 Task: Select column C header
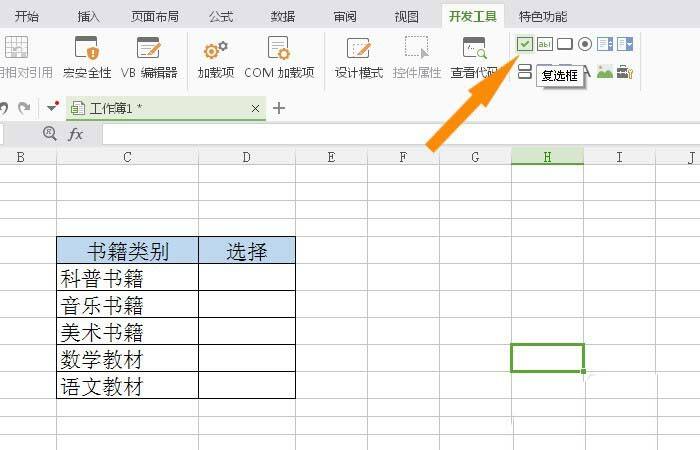pyautogui.click(x=127, y=157)
